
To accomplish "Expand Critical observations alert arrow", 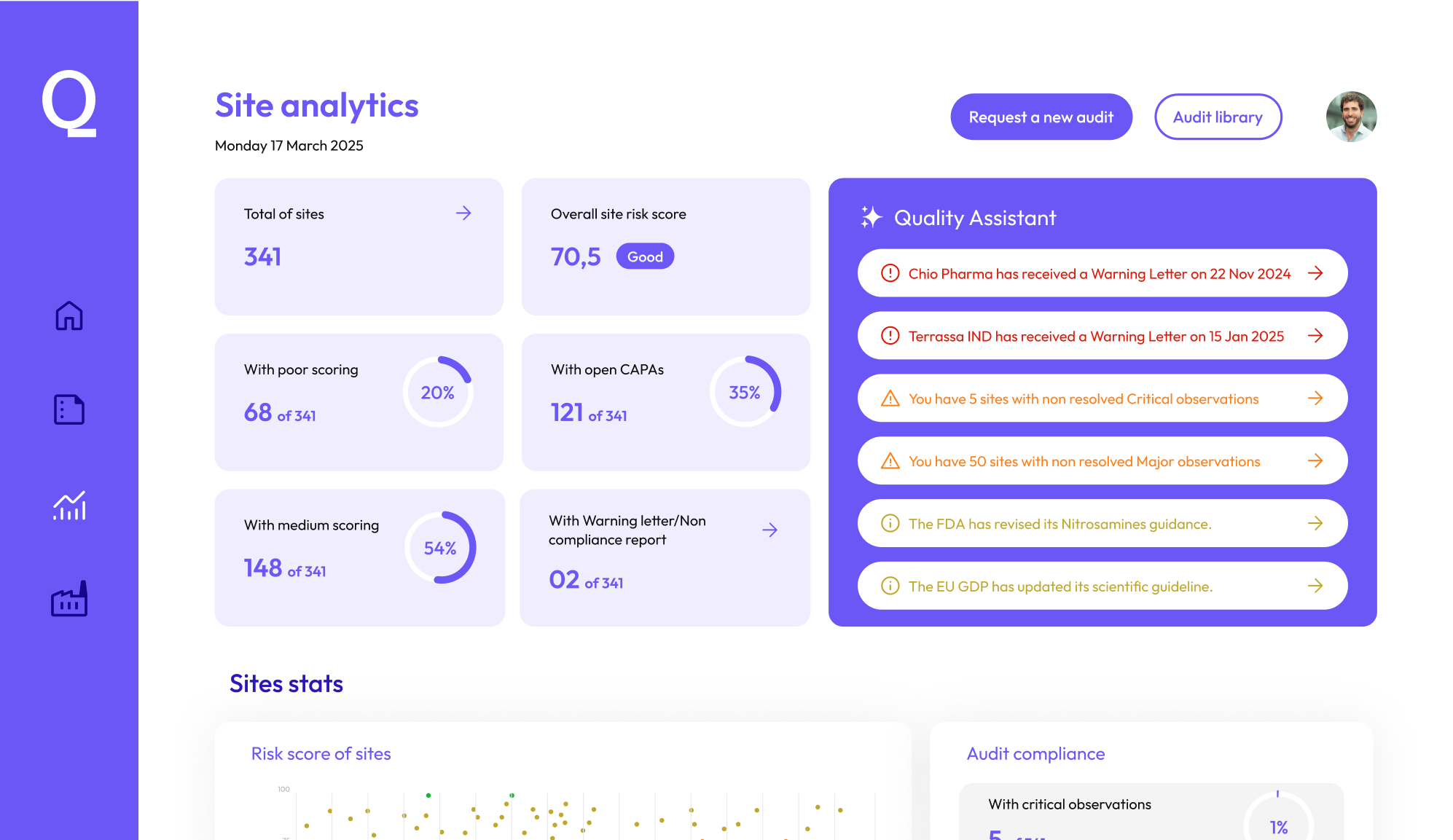I will coord(1315,398).
